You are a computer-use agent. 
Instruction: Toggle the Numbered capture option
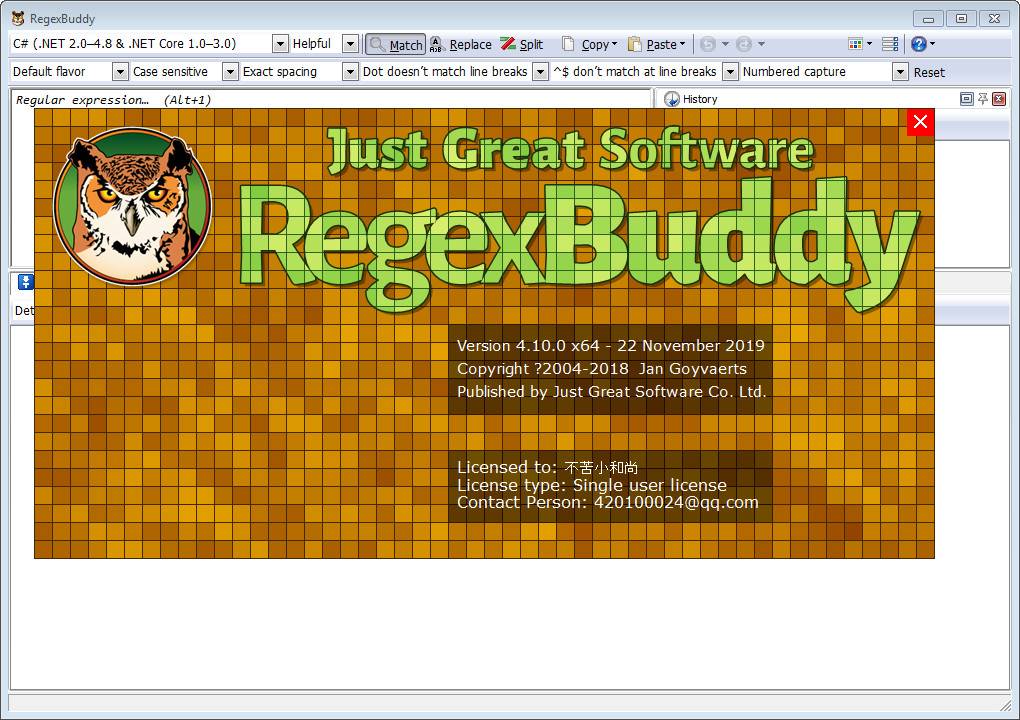coord(824,72)
